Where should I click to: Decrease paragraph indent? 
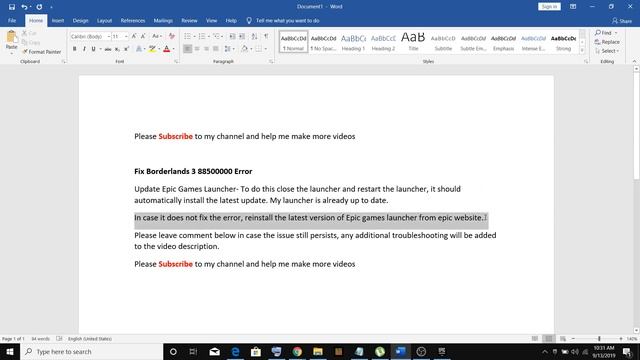click(x=232, y=36)
